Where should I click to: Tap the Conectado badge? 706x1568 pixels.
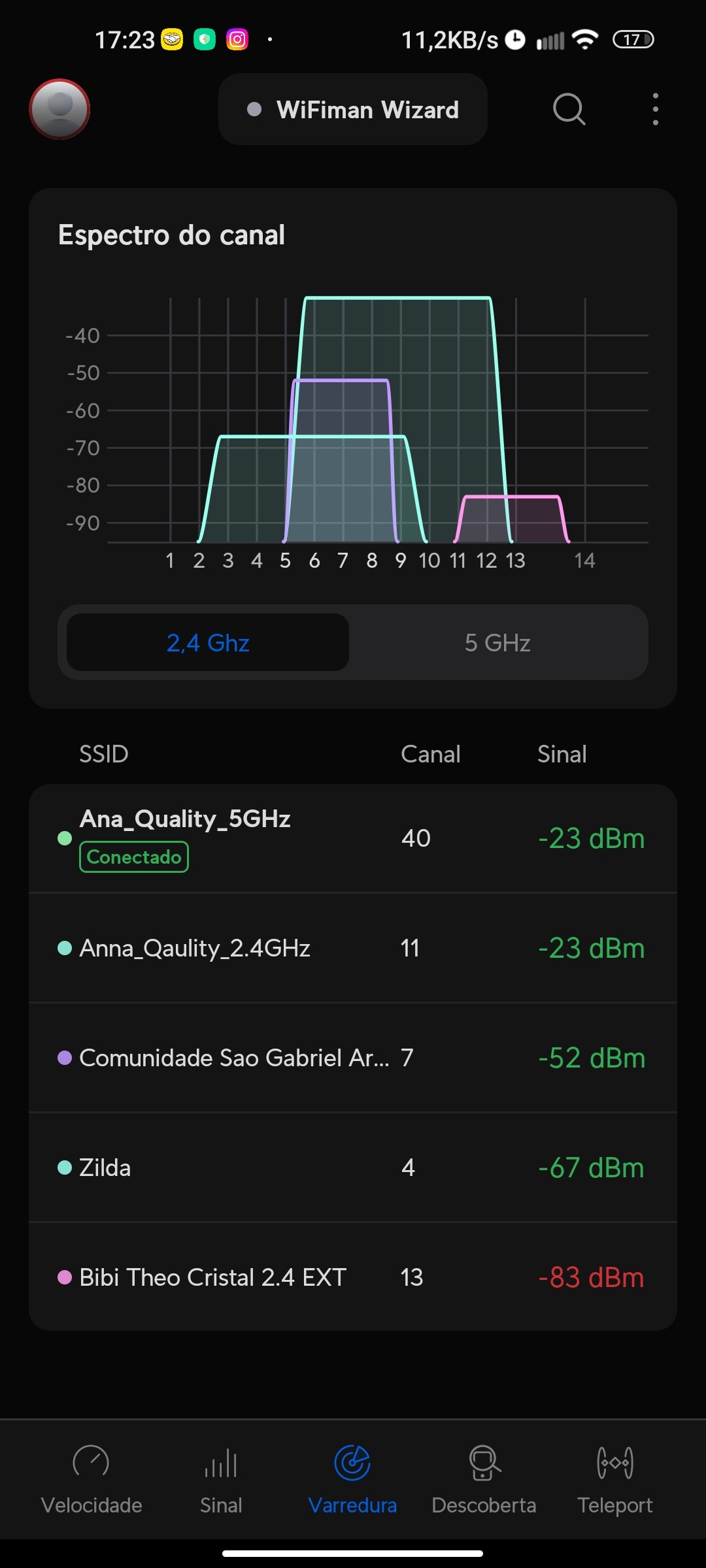click(134, 857)
